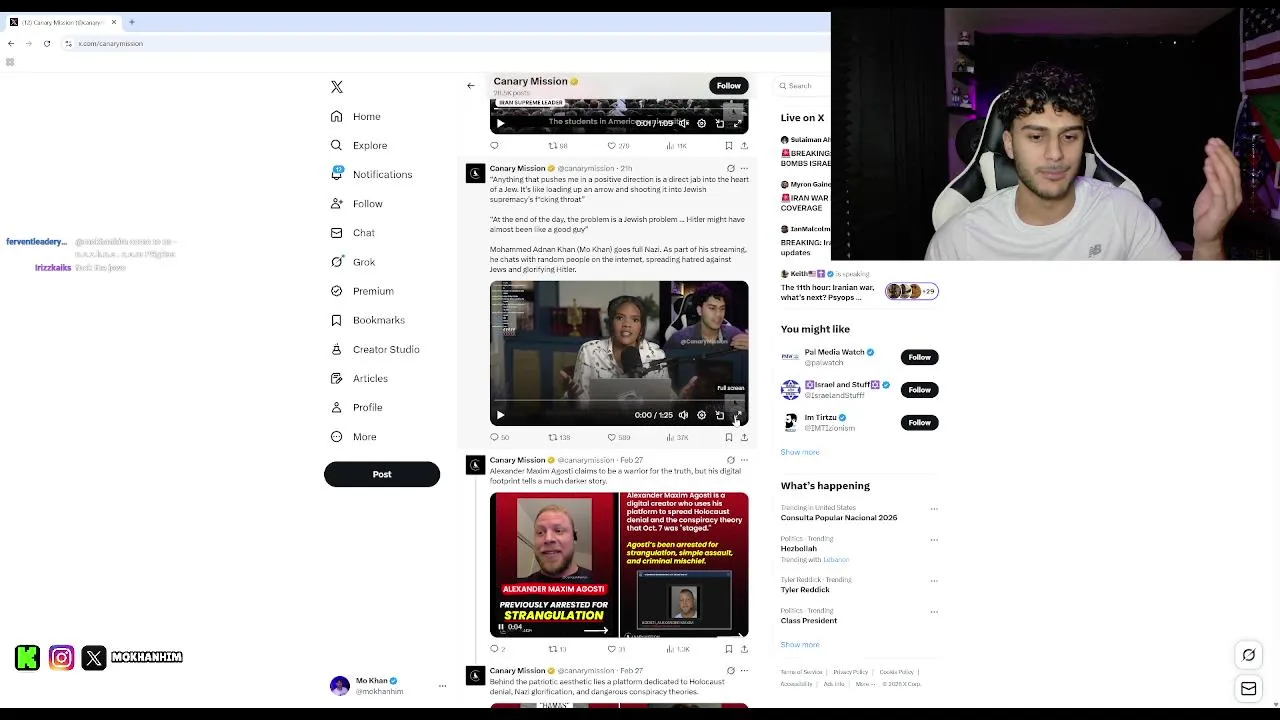Screen dimensions: 1280x720
Task: Open options for Consulta Popular Nacional 2026 trend
Action: point(934,509)
